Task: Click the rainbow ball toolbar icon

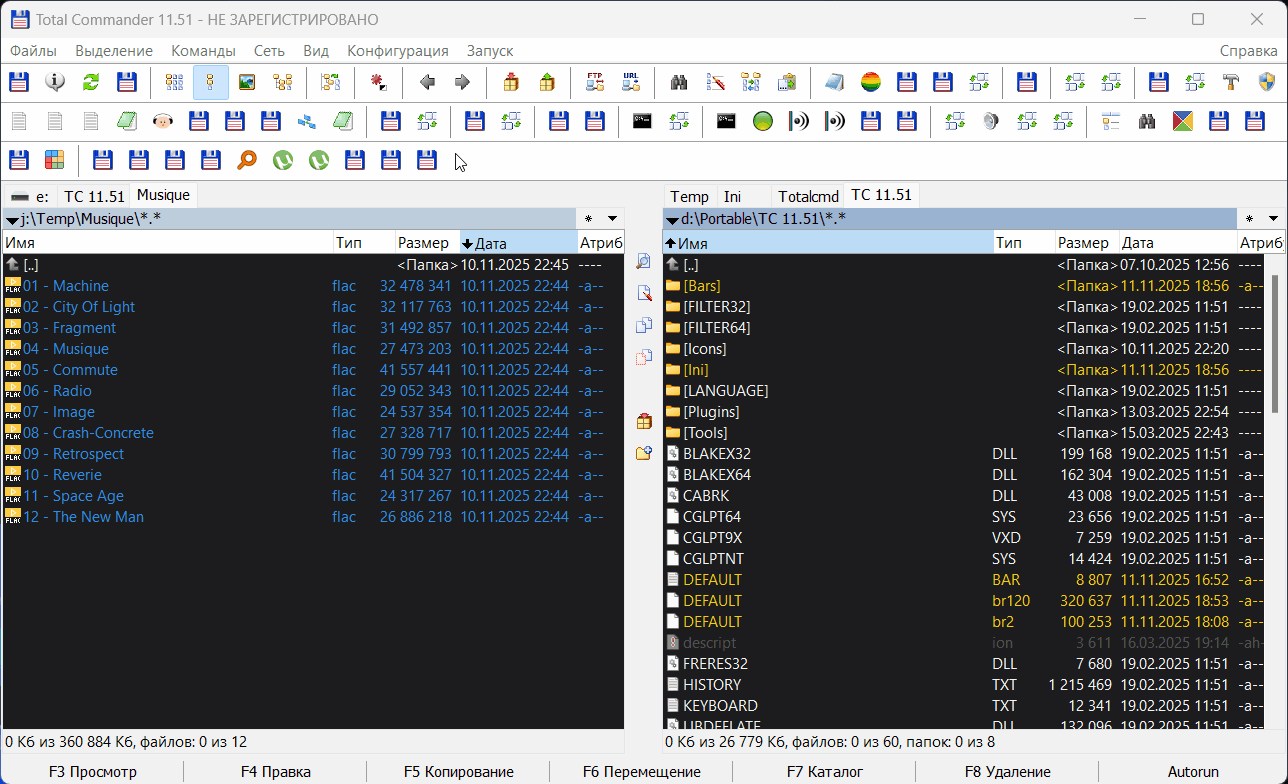Action: click(x=871, y=83)
